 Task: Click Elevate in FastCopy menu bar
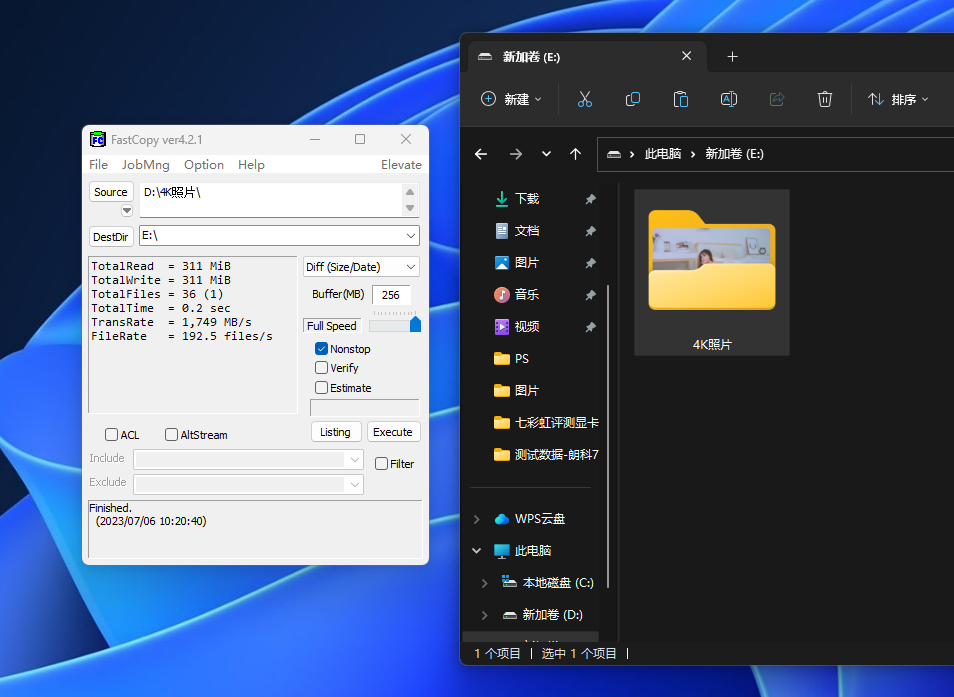tap(401, 165)
